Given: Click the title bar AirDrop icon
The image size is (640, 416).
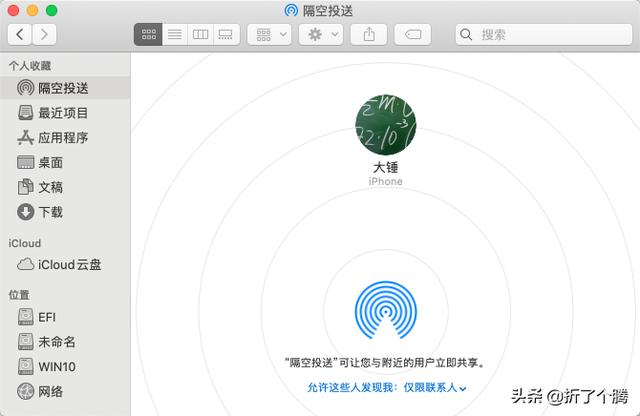Looking at the screenshot, I should click(291, 10).
